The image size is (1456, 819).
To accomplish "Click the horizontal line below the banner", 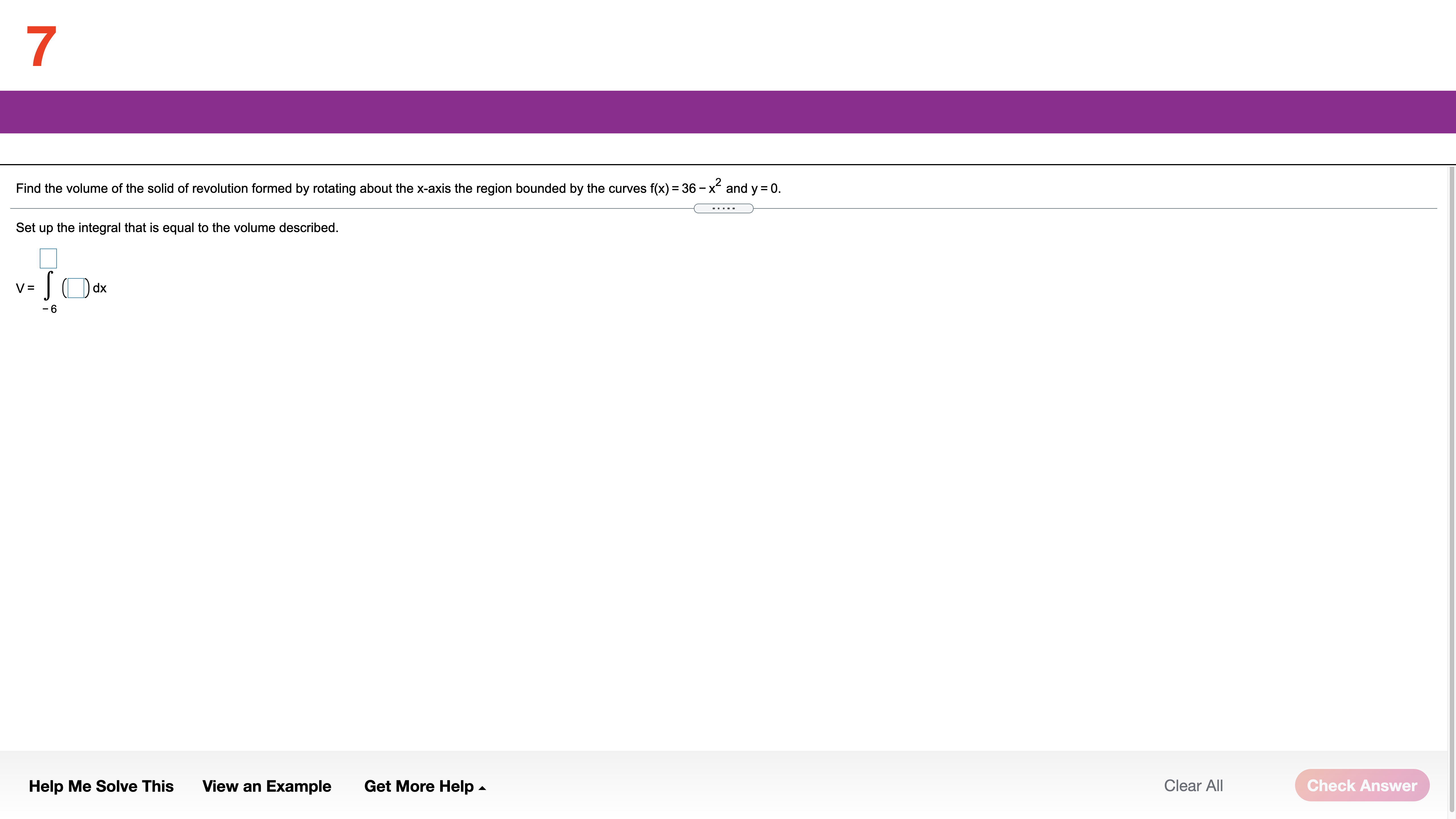I will click(x=728, y=164).
